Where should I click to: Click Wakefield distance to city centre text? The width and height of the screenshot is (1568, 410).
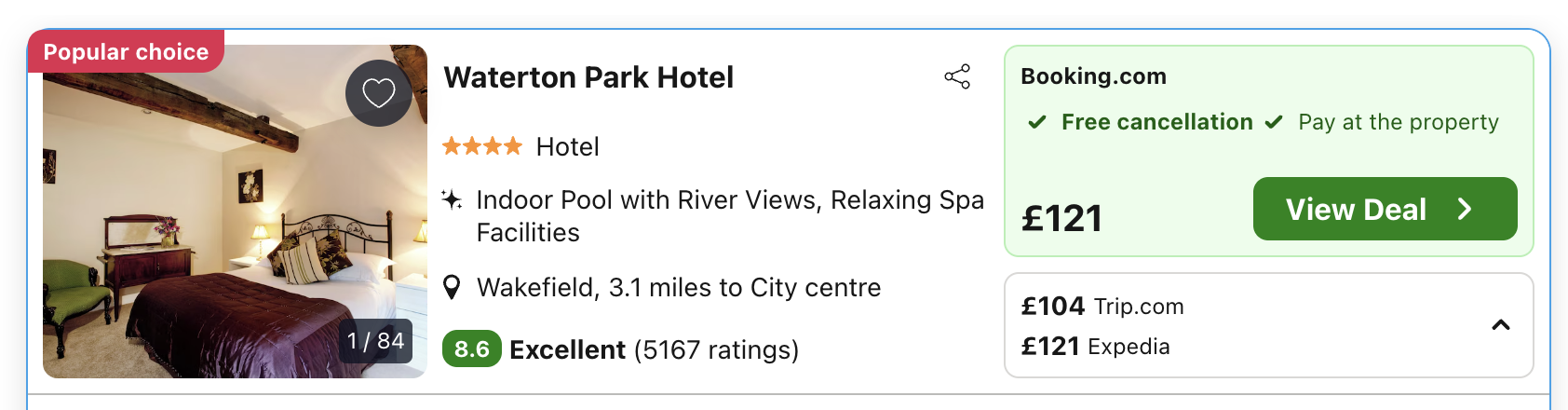[x=679, y=287]
